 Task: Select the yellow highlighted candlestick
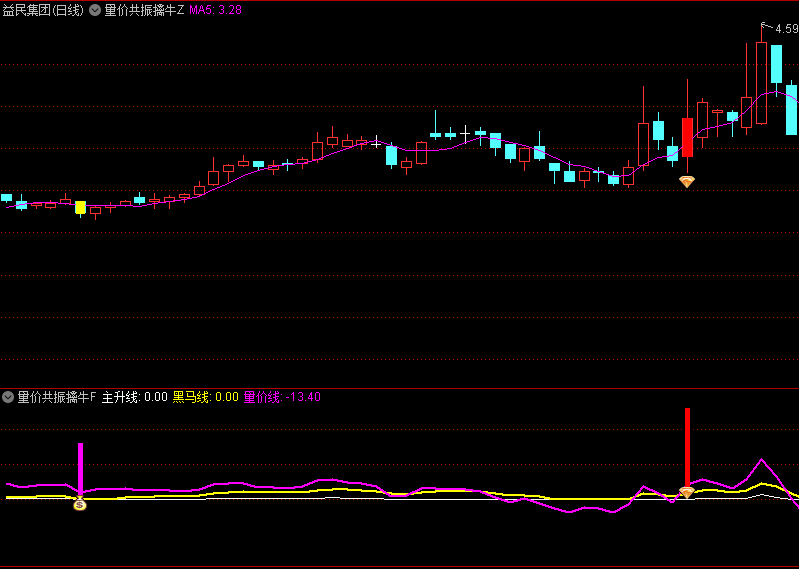tap(80, 207)
